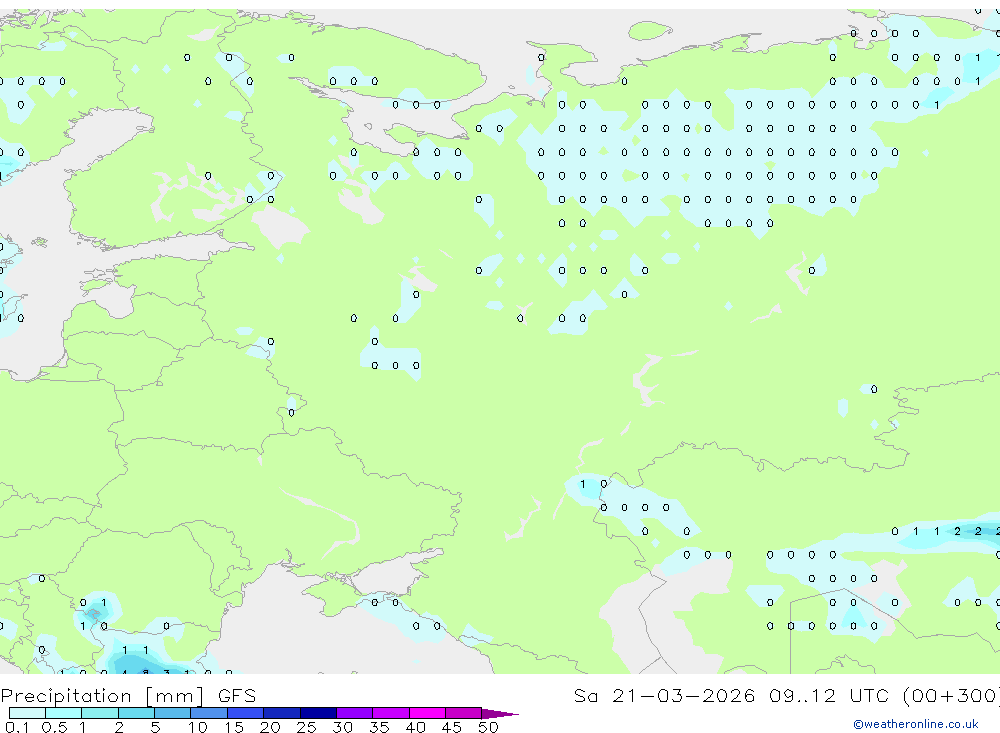Click the '25' legend label
1000x733 pixels.
(x=306, y=727)
